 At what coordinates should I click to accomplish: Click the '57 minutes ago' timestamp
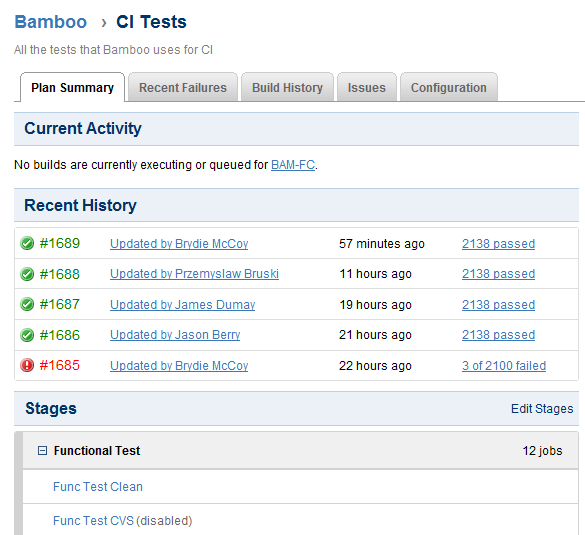tap(382, 244)
